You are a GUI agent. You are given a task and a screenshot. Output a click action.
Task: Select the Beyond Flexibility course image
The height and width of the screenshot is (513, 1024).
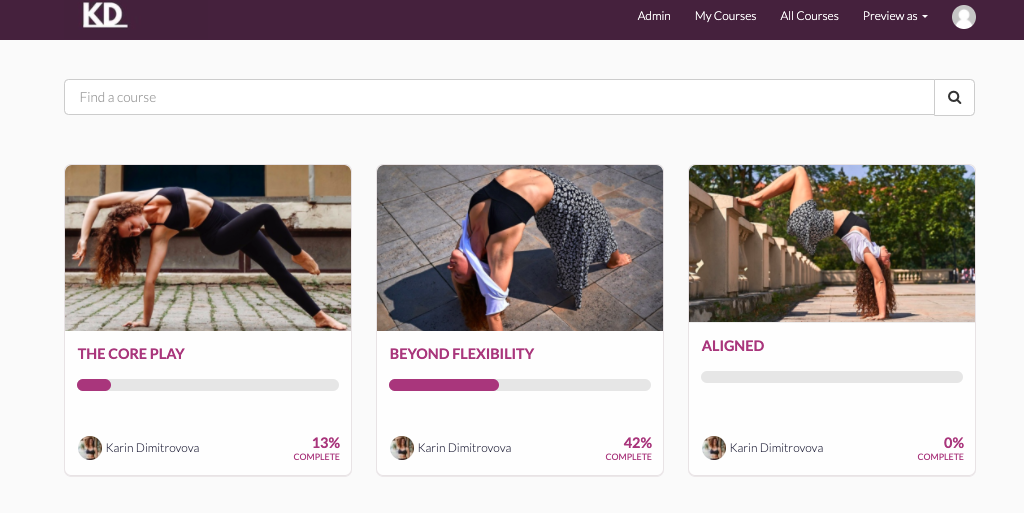[520, 248]
